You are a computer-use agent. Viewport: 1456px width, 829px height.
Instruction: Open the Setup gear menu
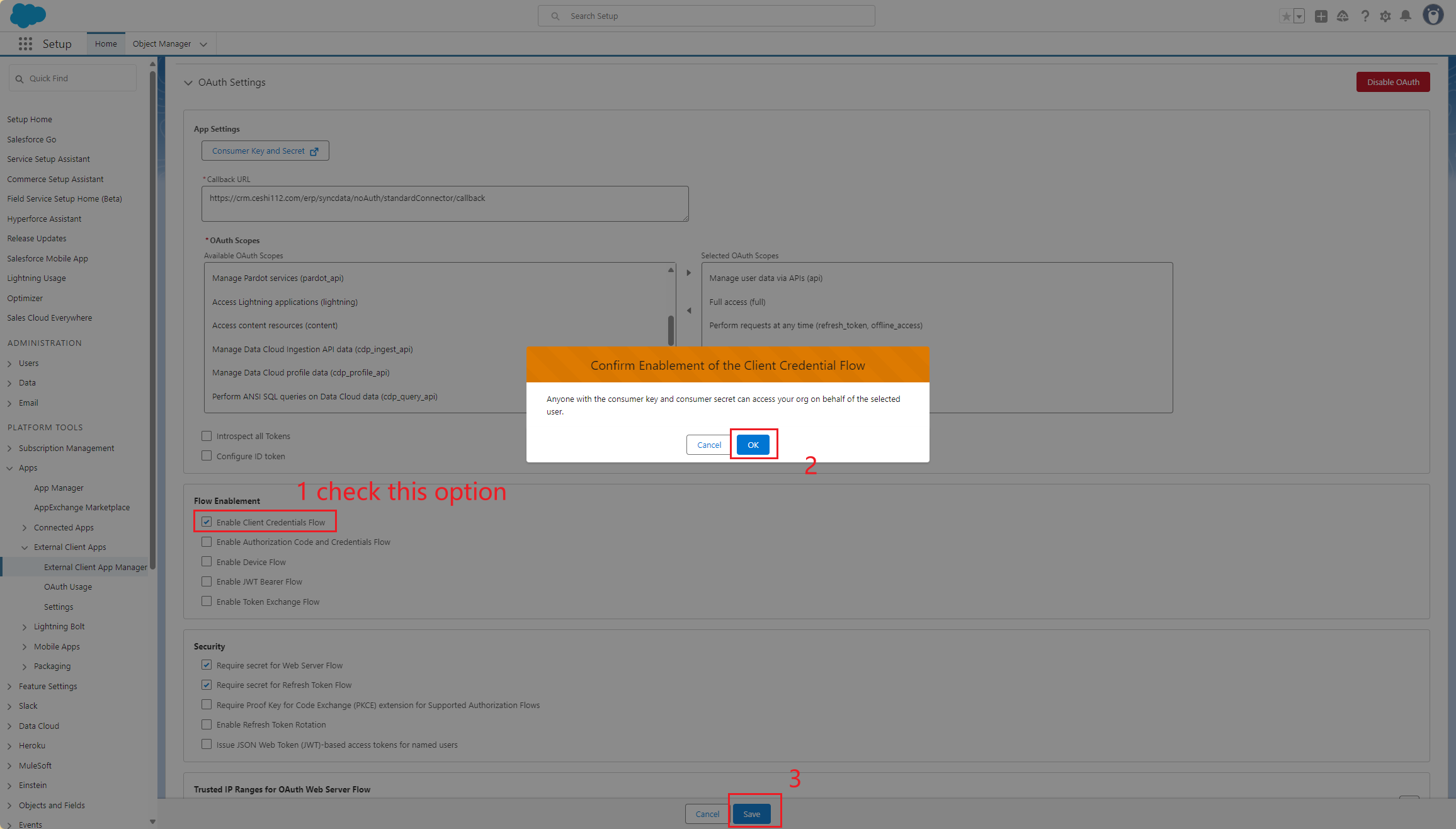pyautogui.click(x=1385, y=16)
